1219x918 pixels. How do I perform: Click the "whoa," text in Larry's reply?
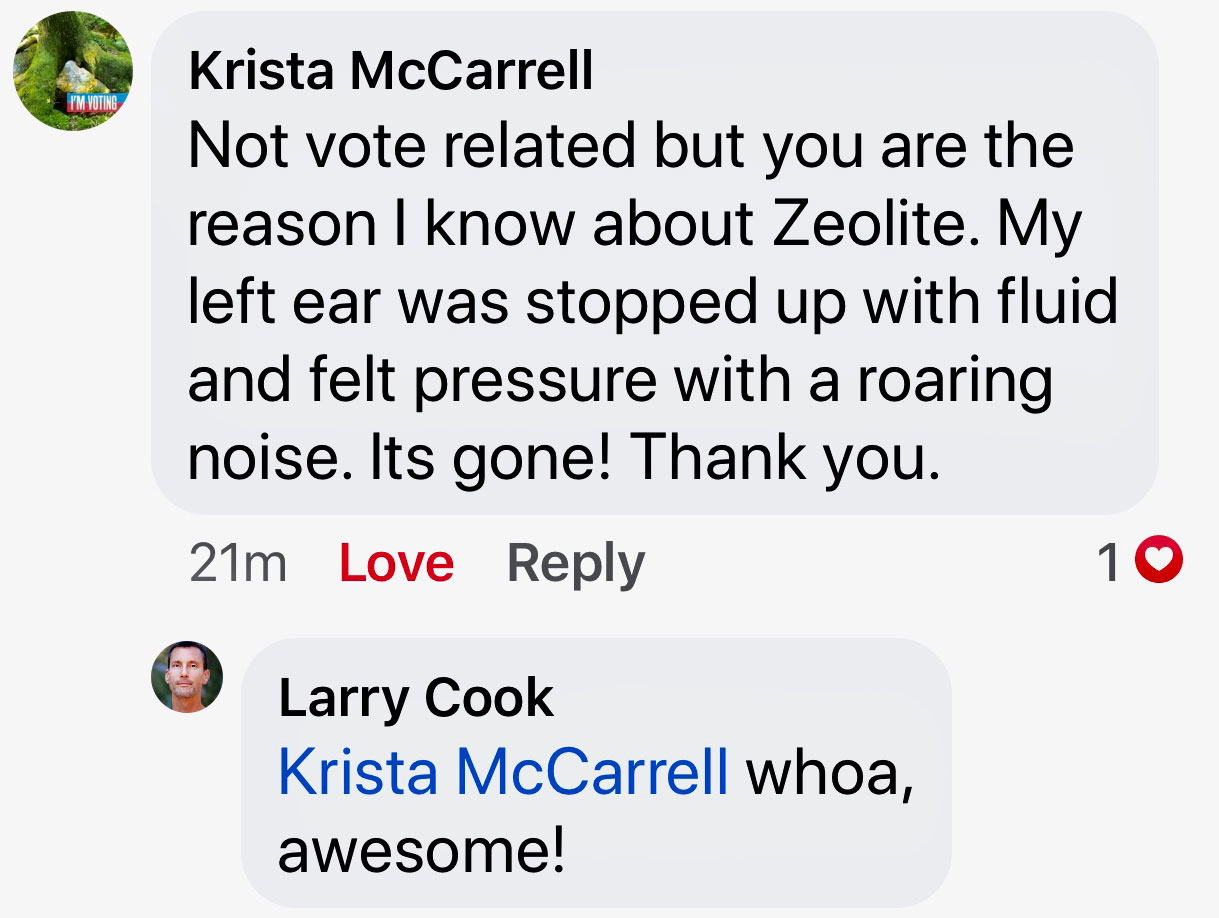pyautogui.click(x=830, y=773)
